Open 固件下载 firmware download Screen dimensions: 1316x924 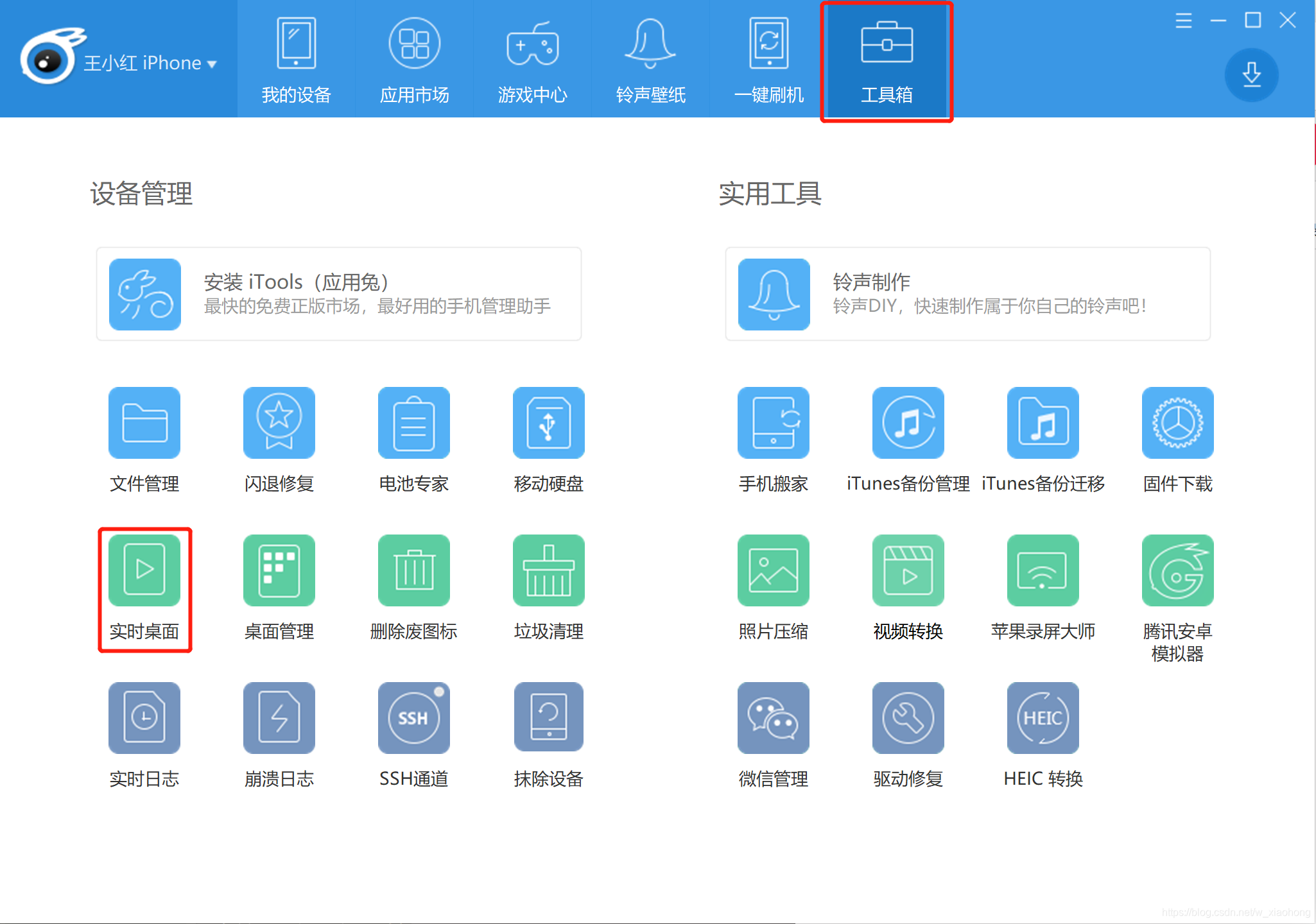pyautogui.click(x=1177, y=424)
